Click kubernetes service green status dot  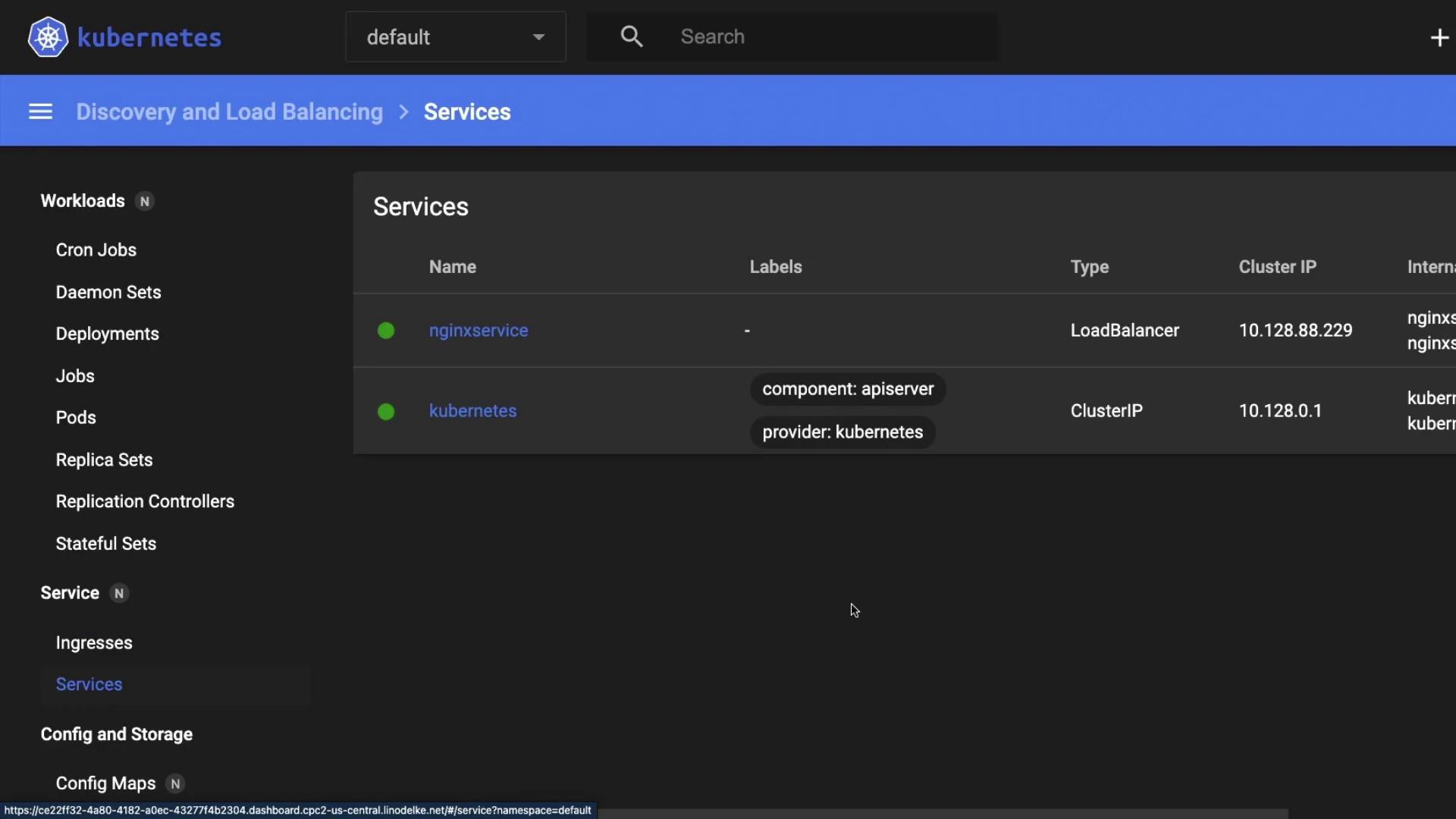tap(386, 411)
